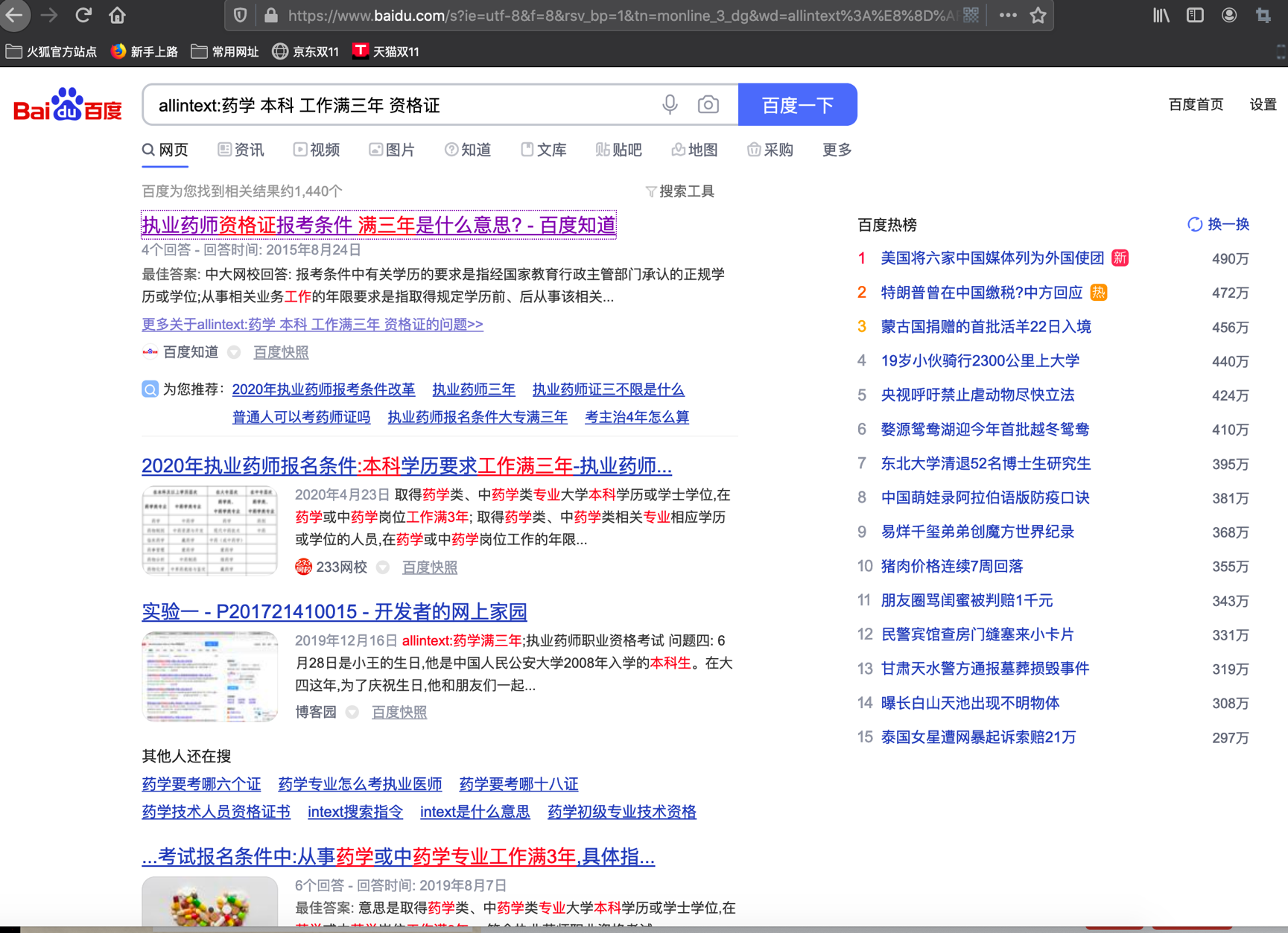1288x933 pixels.
Task: Open 百度快照 for the 233网校 result
Action: pyautogui.click(x=430, y=567)
